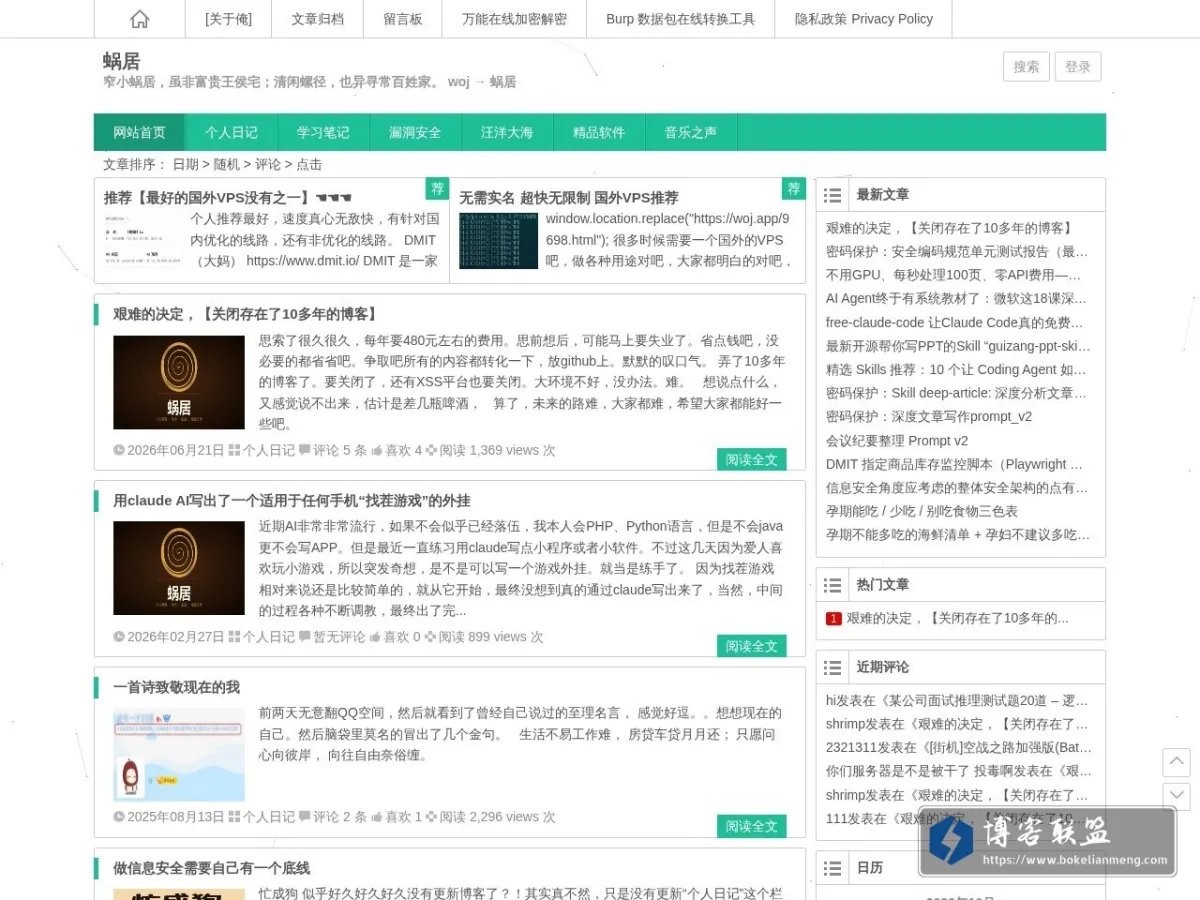Click the scroll-to-bottom arrow button
This screenshot has height=900, width=1200.
1177,796
